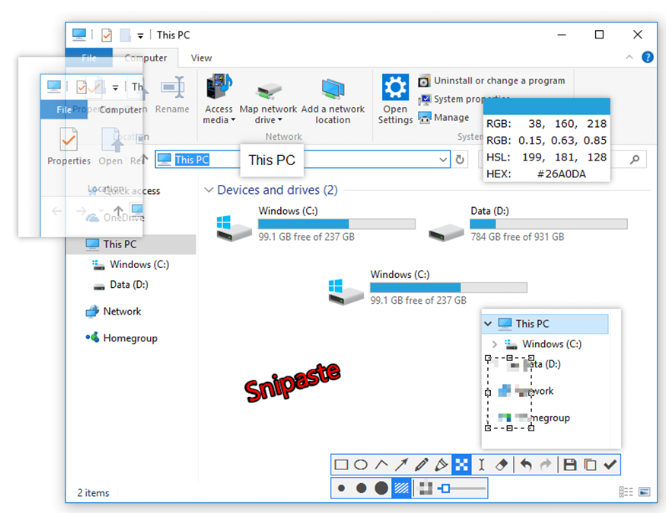Select the marker highlighter tool

click(x=441, y=465)
